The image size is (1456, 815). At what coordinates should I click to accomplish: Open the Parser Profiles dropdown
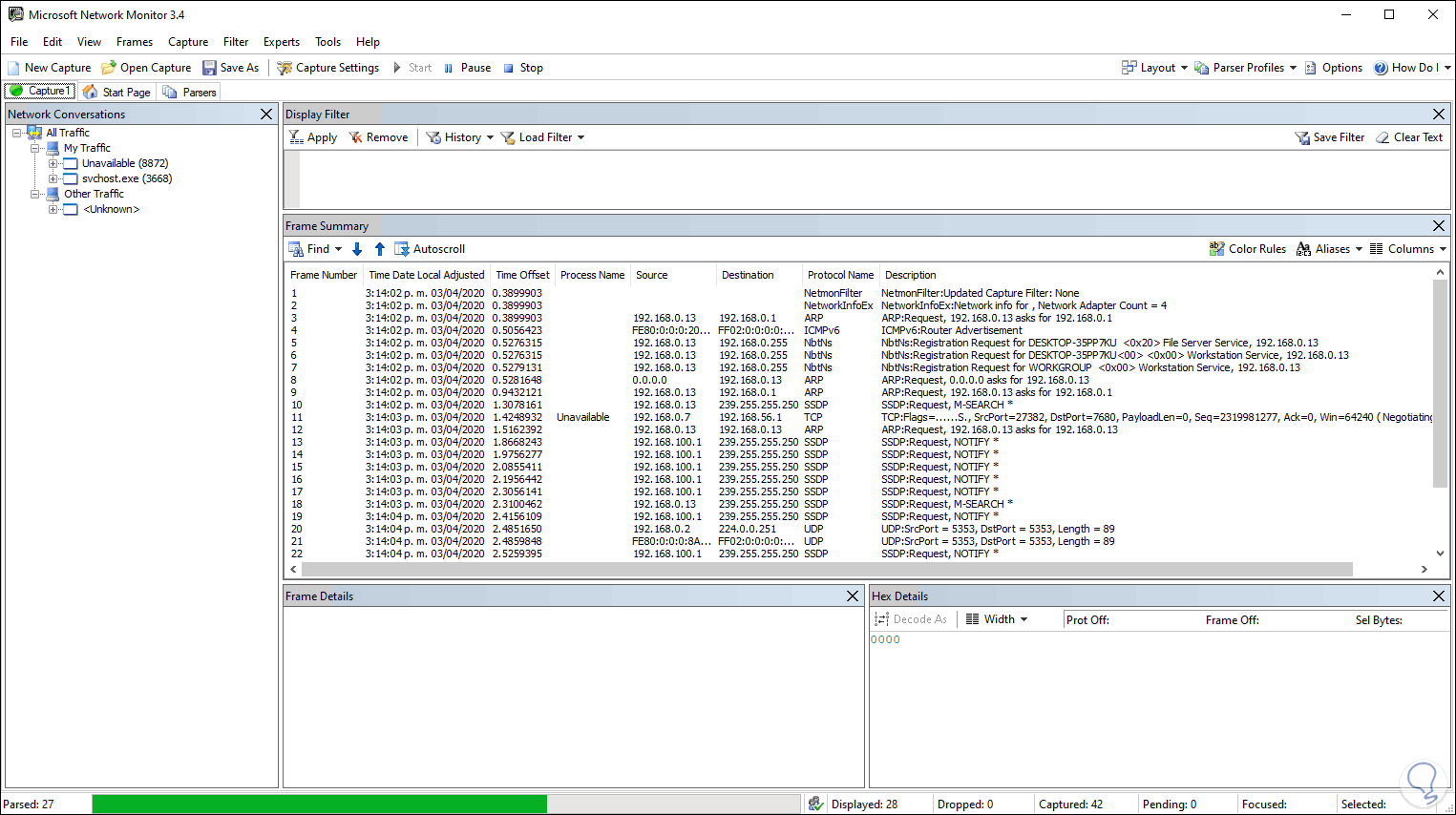click(x=1245, y=68)
